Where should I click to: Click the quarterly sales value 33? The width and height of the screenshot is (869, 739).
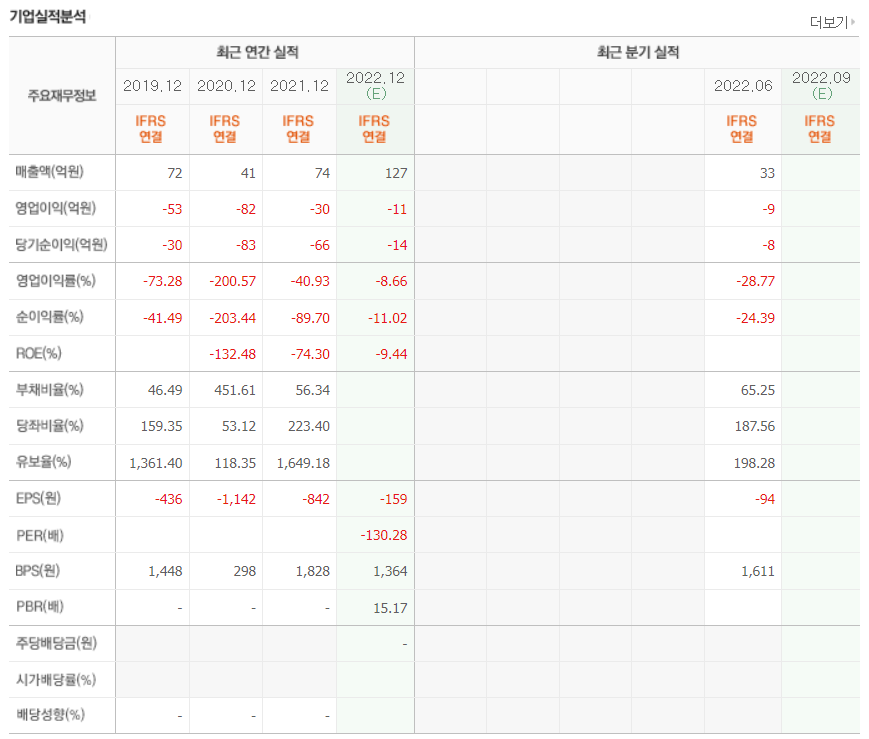coord(768,174)
